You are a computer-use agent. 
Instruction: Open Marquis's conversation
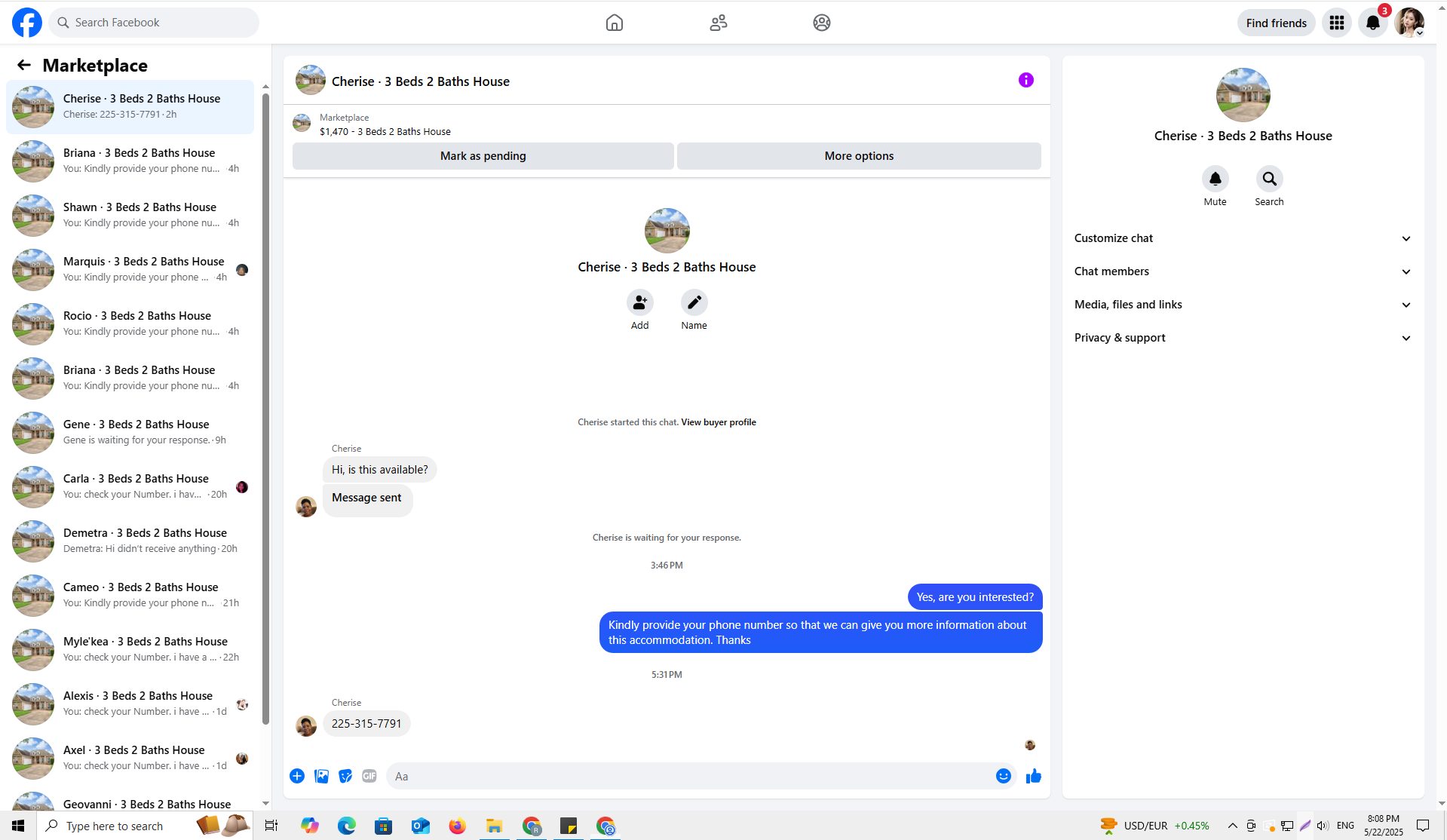[x=130, y=269]
